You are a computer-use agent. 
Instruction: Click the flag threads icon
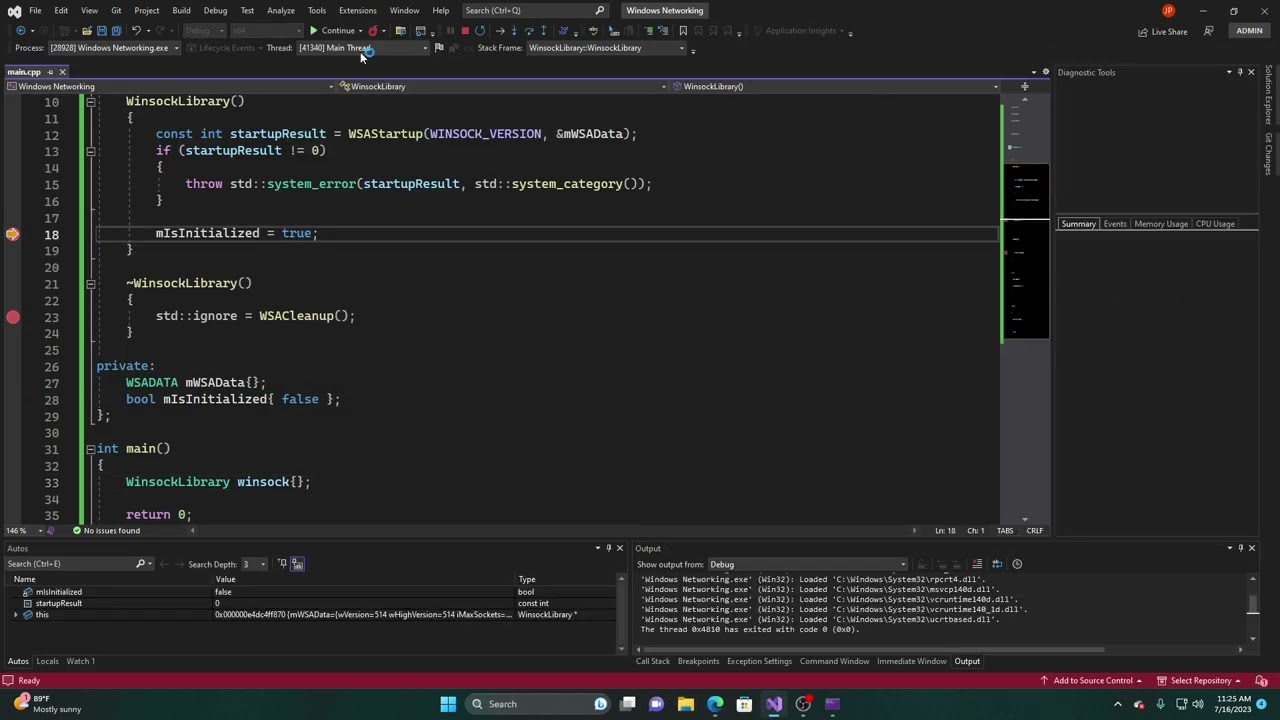(x=439, y=48)
